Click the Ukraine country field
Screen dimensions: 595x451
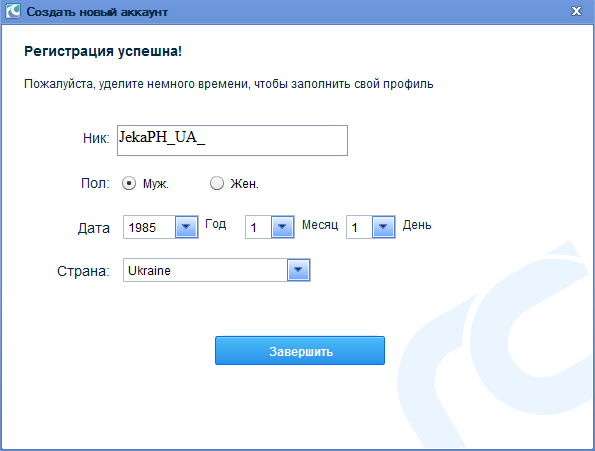[x=205, y=270]
